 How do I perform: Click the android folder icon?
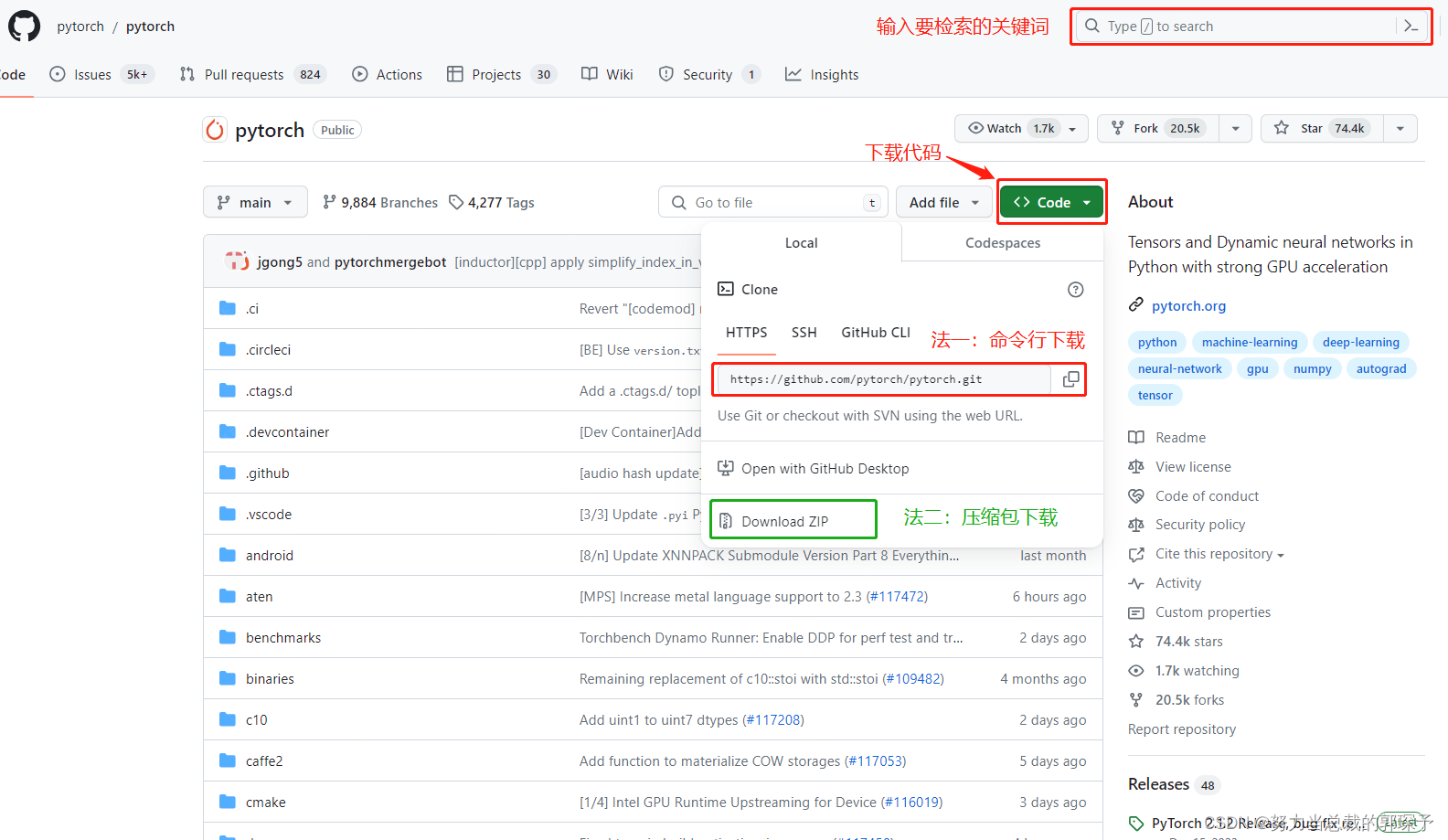pos(228,555)
